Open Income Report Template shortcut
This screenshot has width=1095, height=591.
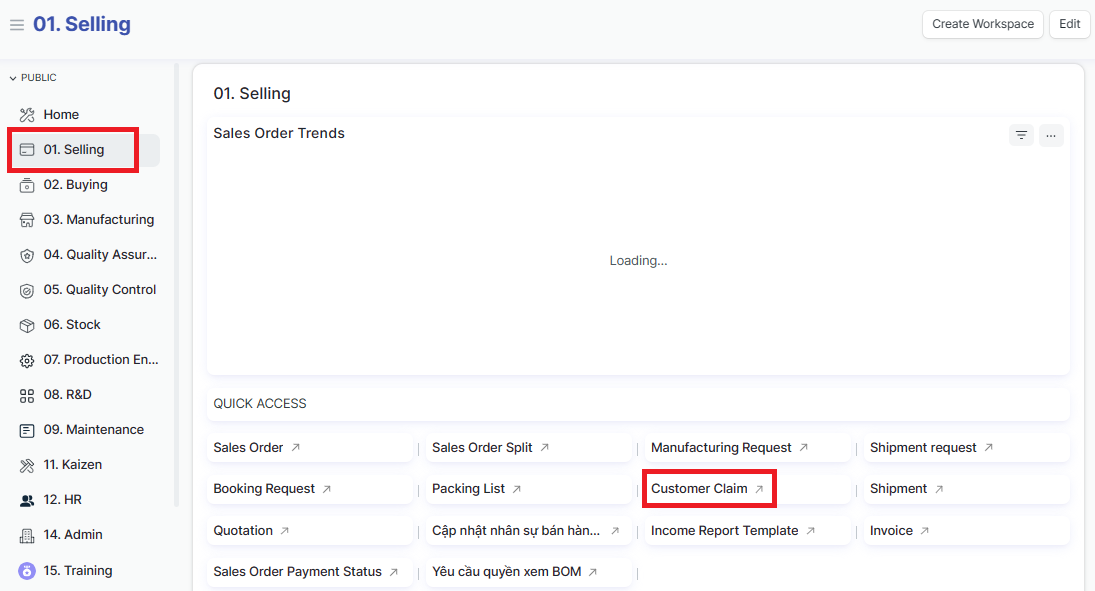724,531
